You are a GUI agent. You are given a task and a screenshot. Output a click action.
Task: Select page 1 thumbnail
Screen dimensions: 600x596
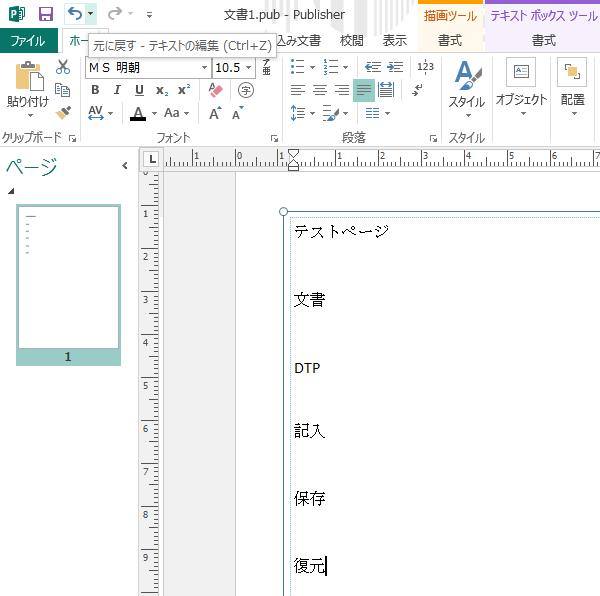[68, 285]
